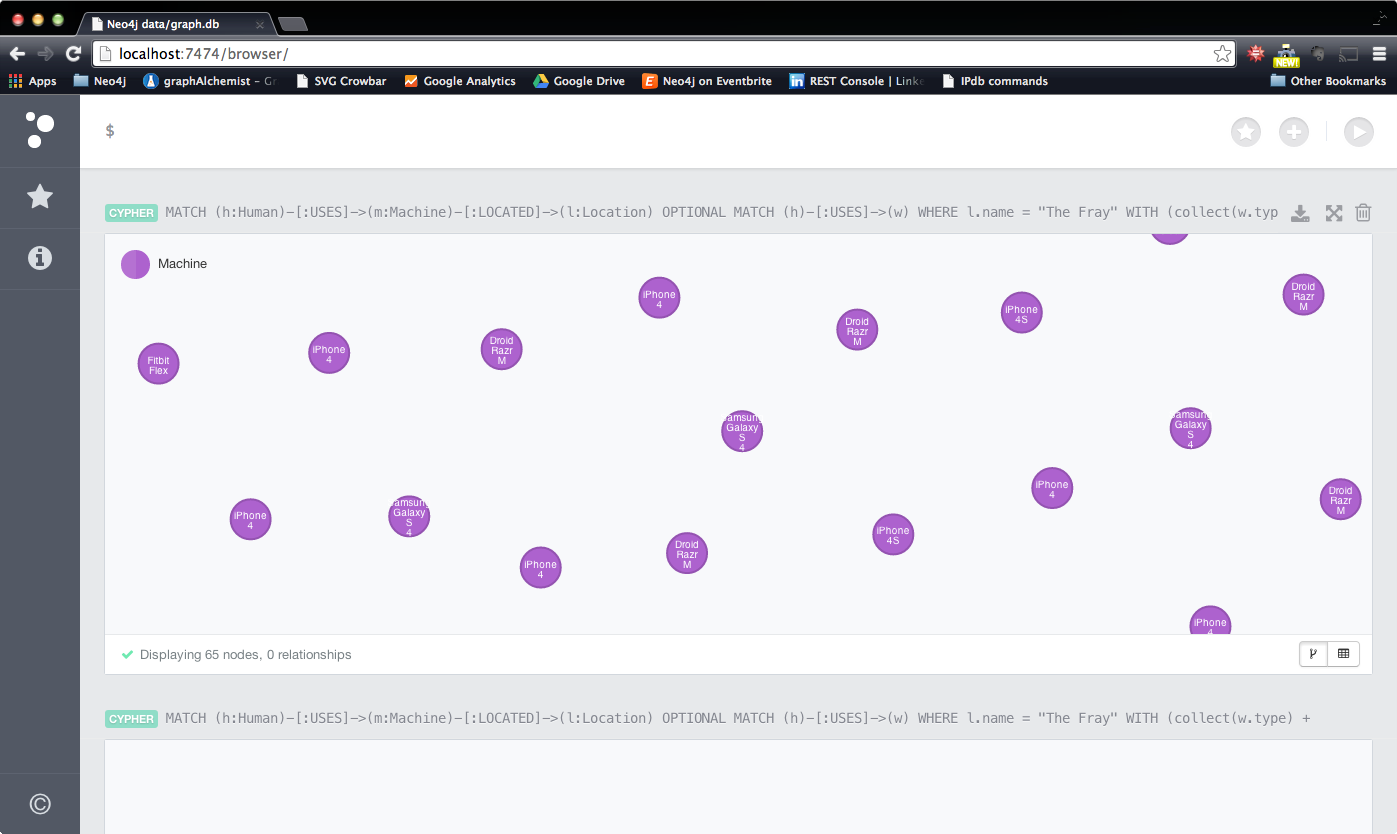
Task: Open the Wolfram Alpha extension icon
Action: pos(1256,54)
